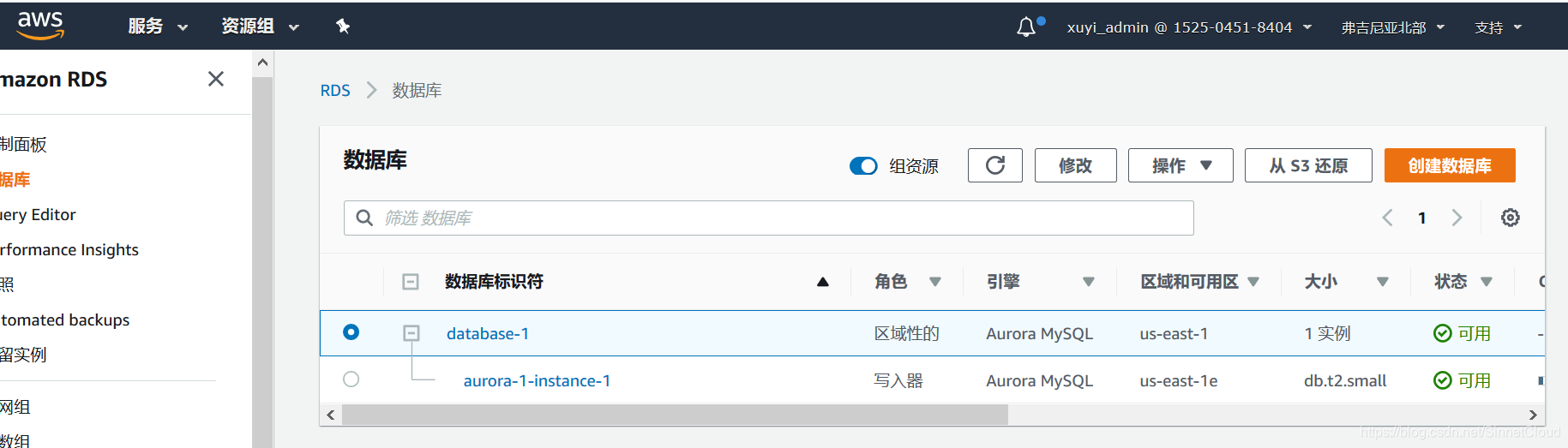This screenshot has width=1568, height=448.
Task: Go to next page arrow
Action: click(x=1457, y=218)
